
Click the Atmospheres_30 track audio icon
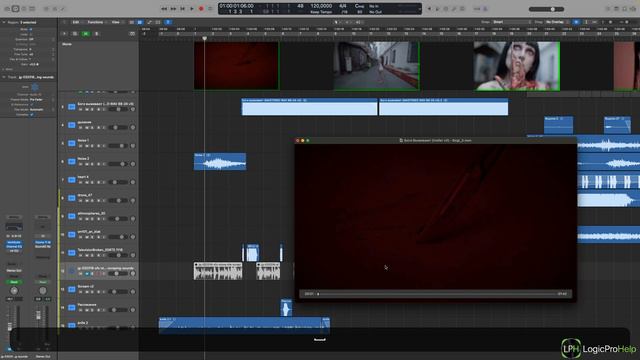point(71,216)
